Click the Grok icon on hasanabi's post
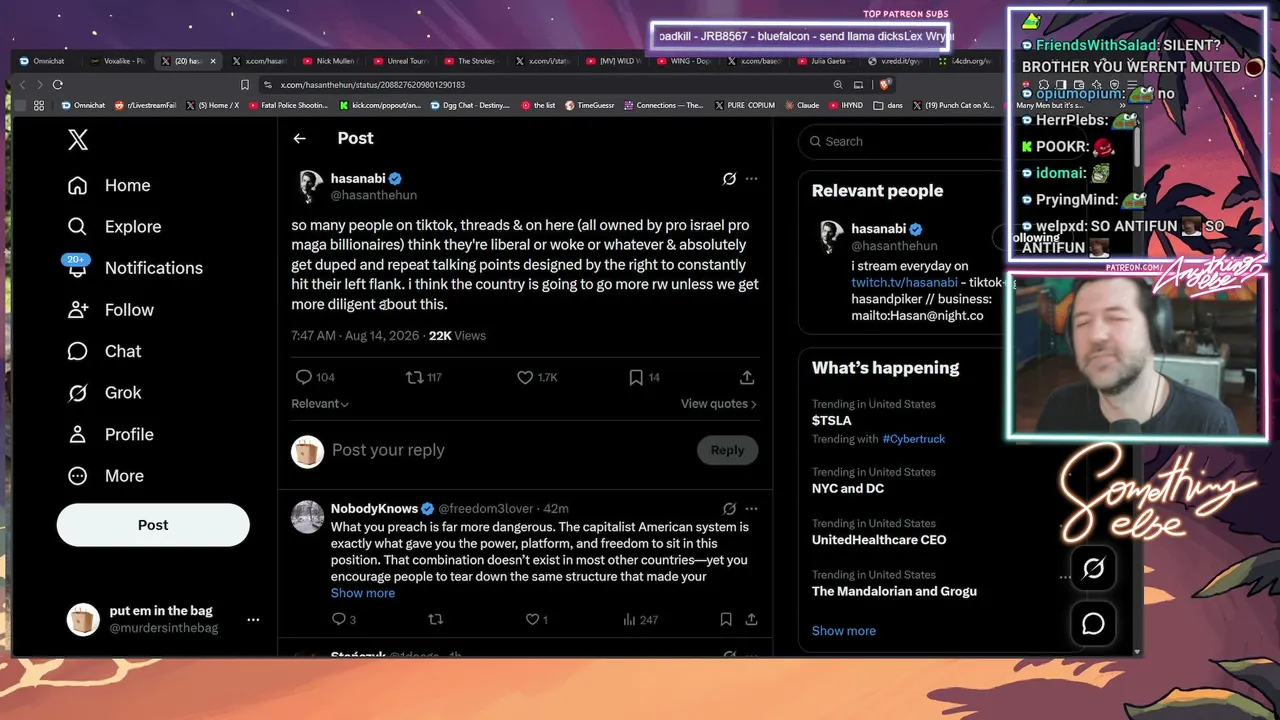The height and width of the screenshot is (720, 1280). (x=729, y=179)
